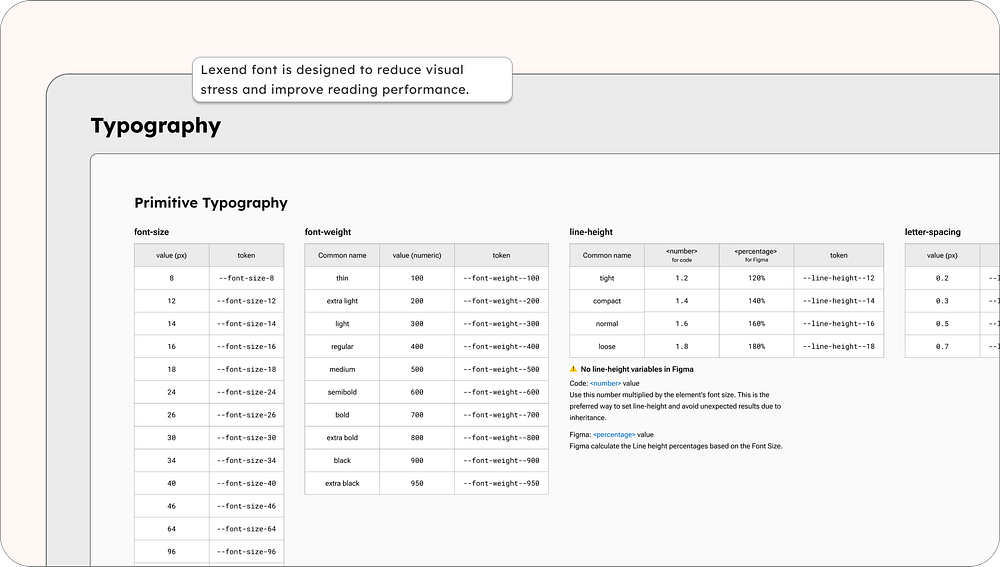Viewport: 1000px width, 567px height.
Task: Click the blue <number> link after Code:
Action: (605, 383)
